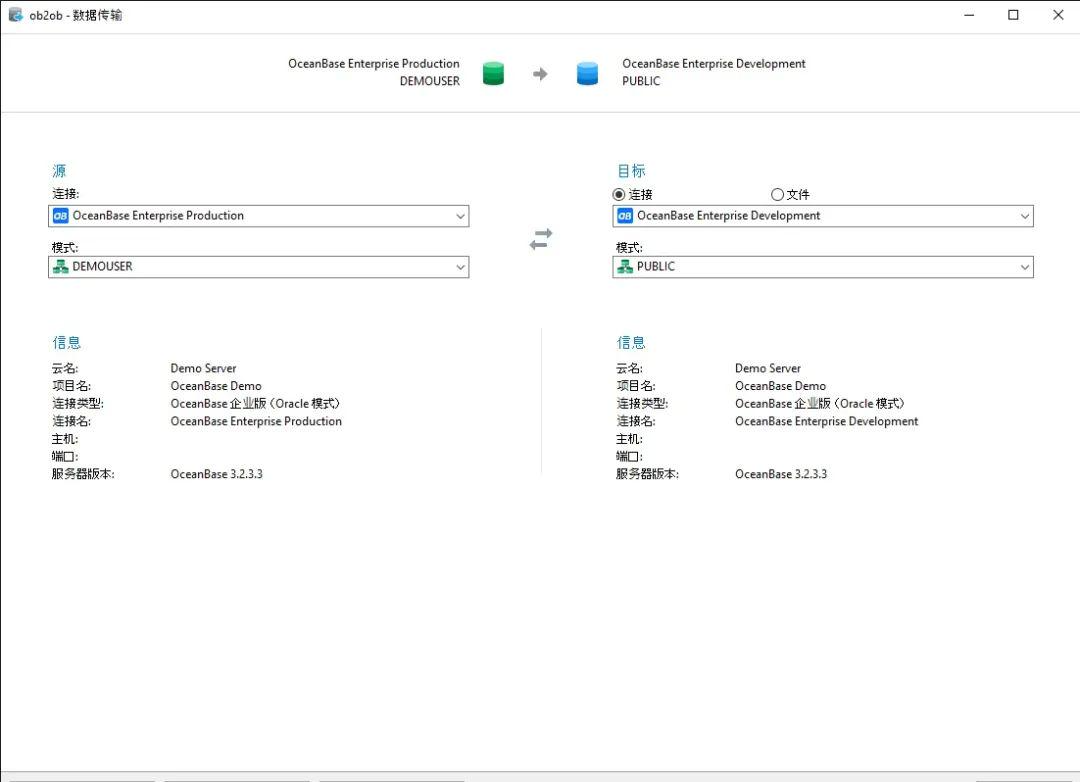Click the green source database icon in header

point(493,73)
